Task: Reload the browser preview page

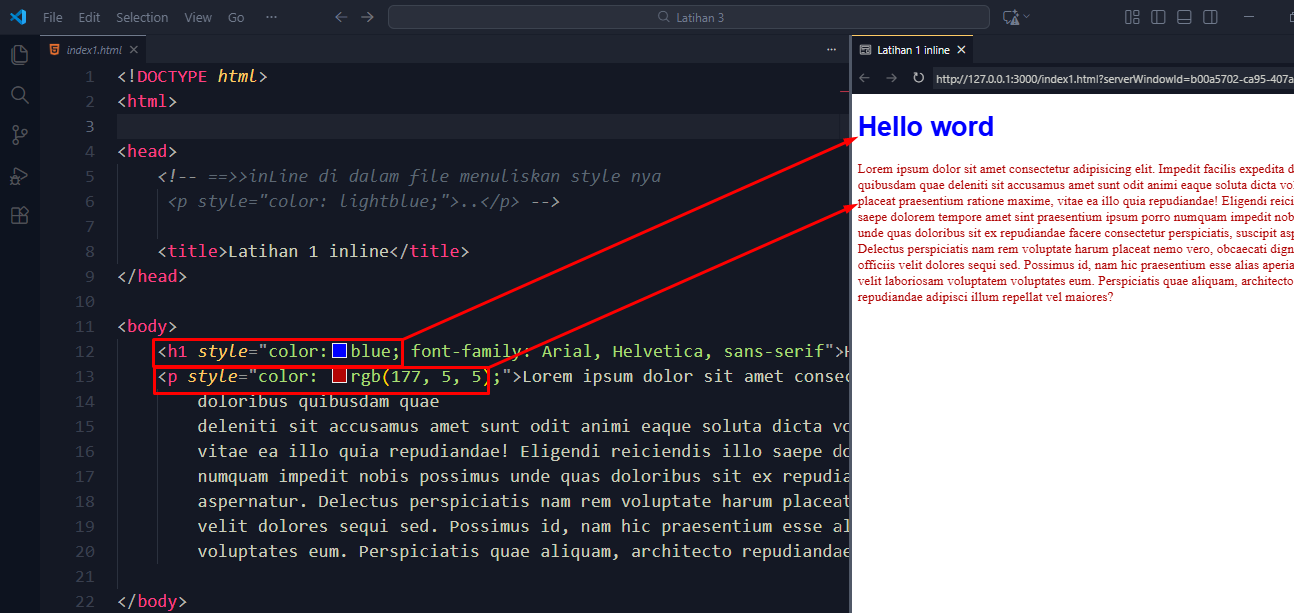Action: tap(918, 78)
